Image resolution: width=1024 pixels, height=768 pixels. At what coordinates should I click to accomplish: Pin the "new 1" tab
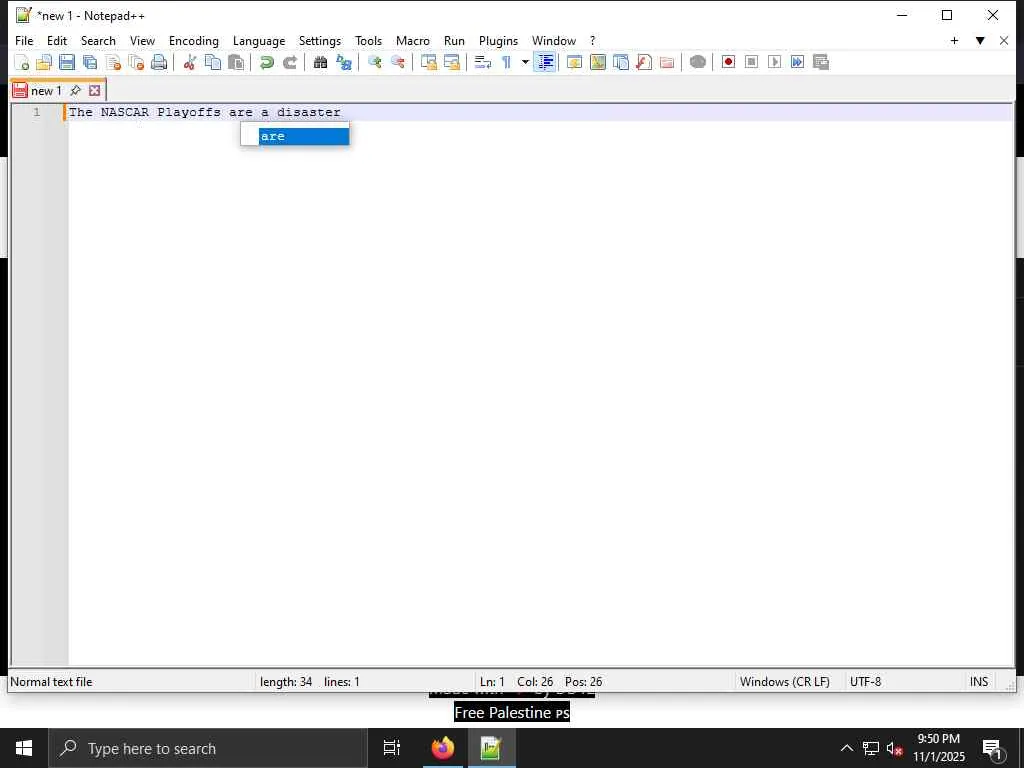76,90
